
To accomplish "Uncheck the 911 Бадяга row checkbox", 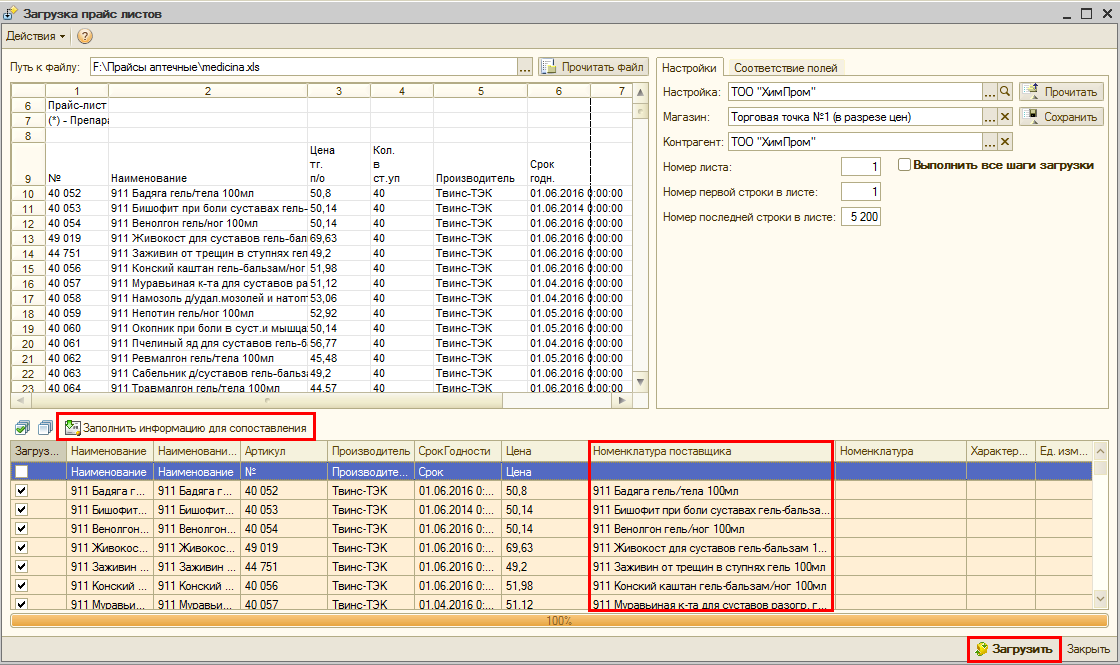I will pos(22,491).
